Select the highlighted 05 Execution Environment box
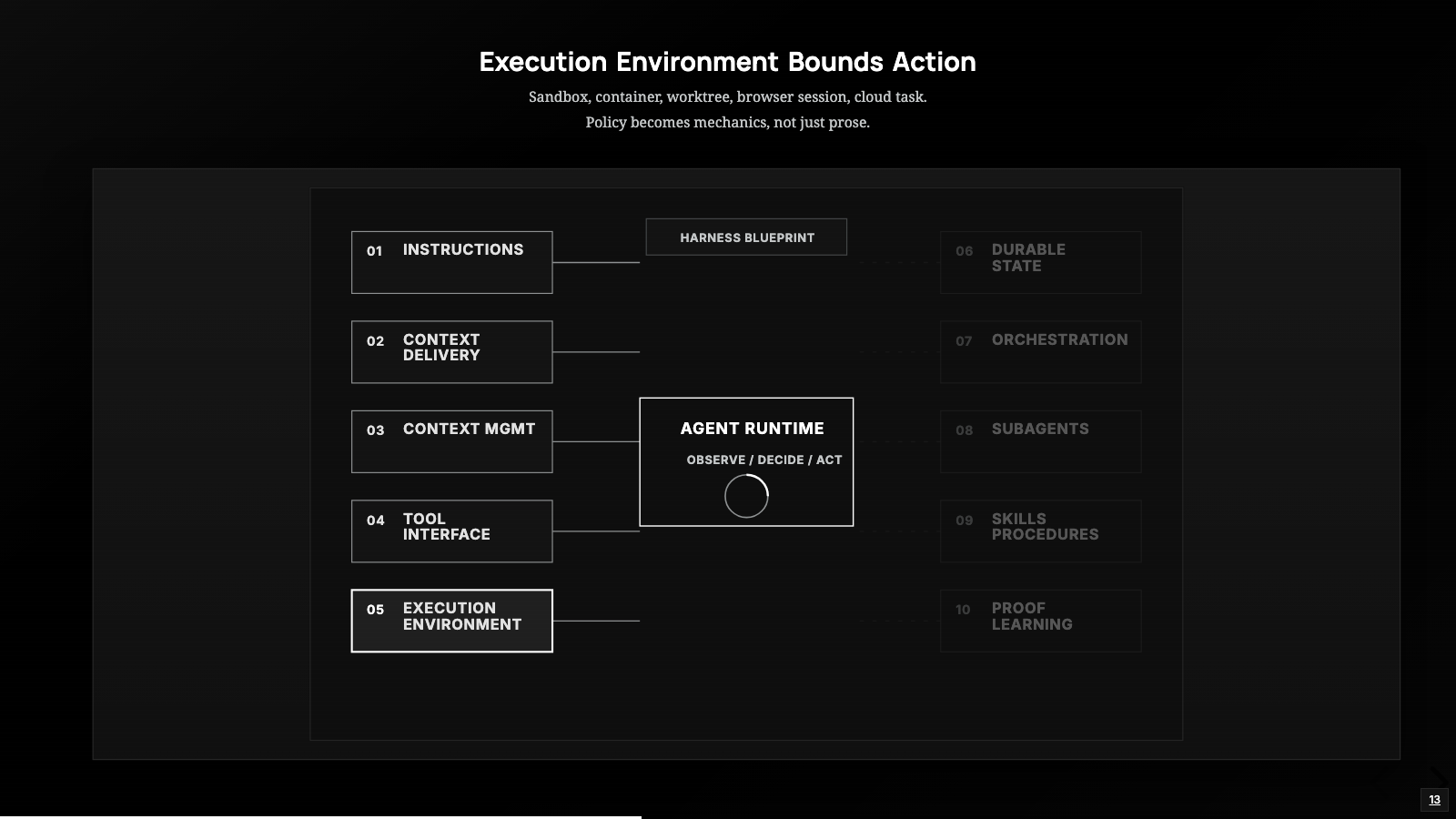1456x819 pixels. (451, 621)
